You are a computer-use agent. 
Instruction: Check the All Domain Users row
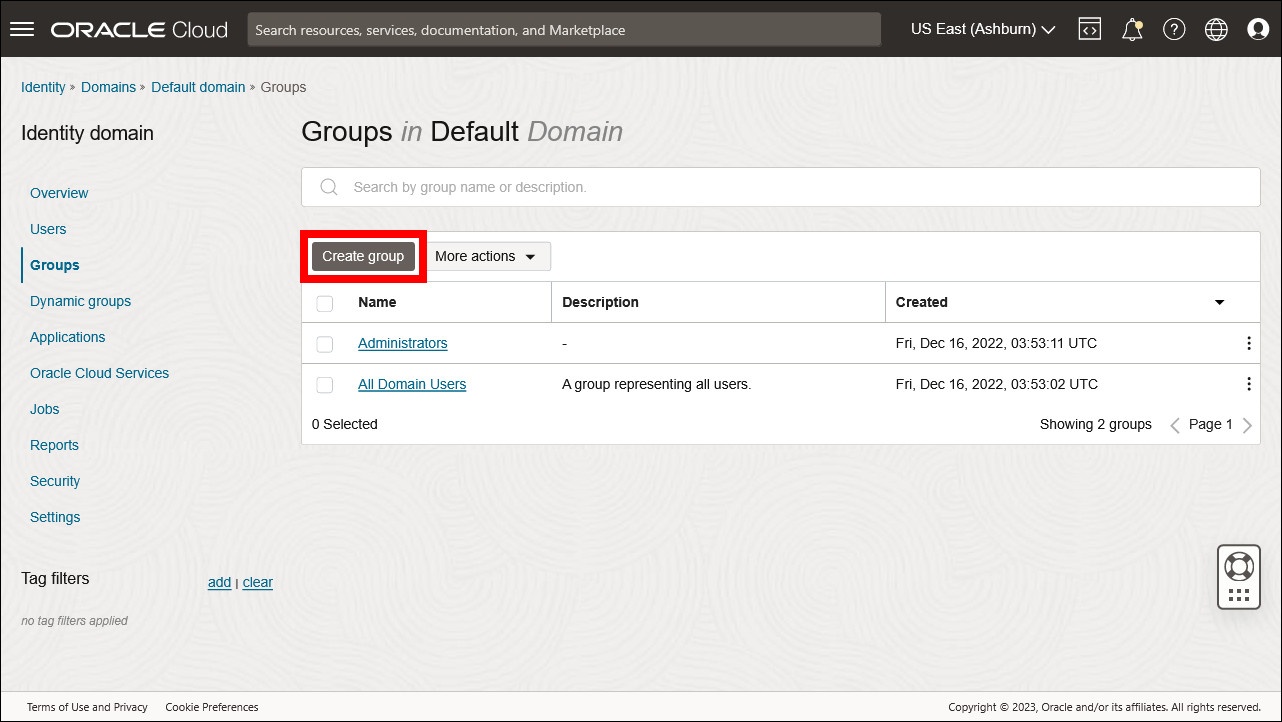click(x=324, y=384)
